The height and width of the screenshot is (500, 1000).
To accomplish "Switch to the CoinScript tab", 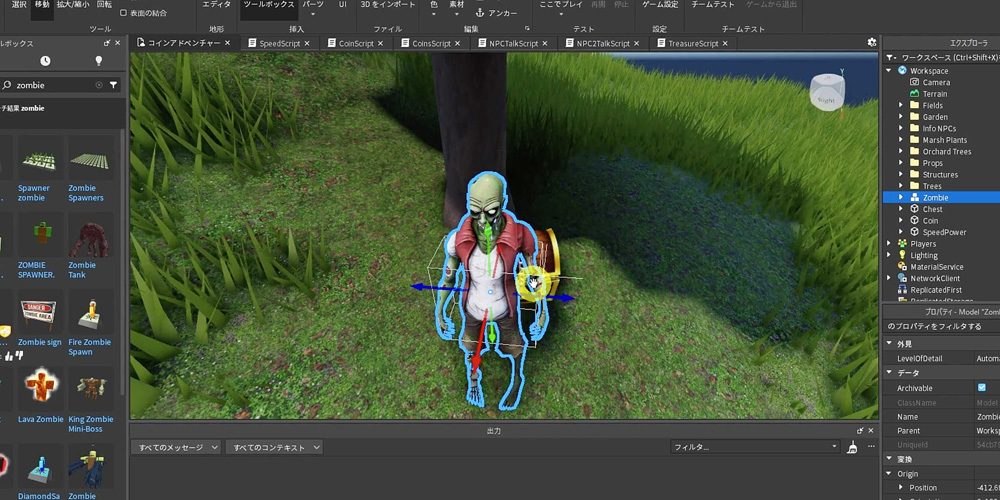I will point(357,43).
